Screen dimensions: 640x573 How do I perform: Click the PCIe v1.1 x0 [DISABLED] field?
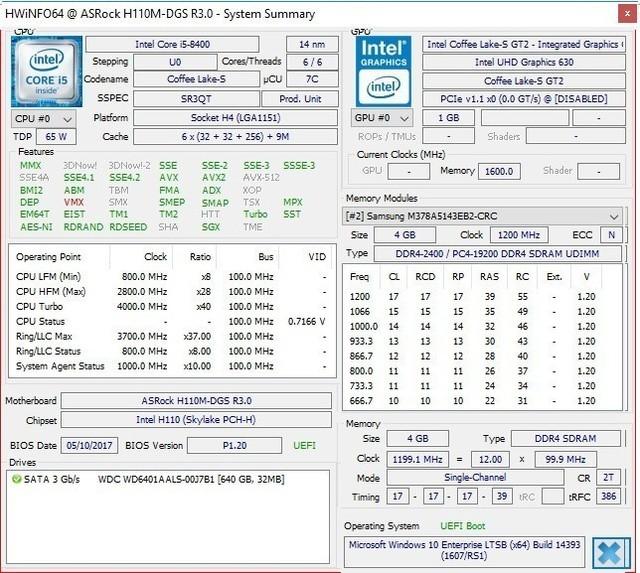coord(524,99)
